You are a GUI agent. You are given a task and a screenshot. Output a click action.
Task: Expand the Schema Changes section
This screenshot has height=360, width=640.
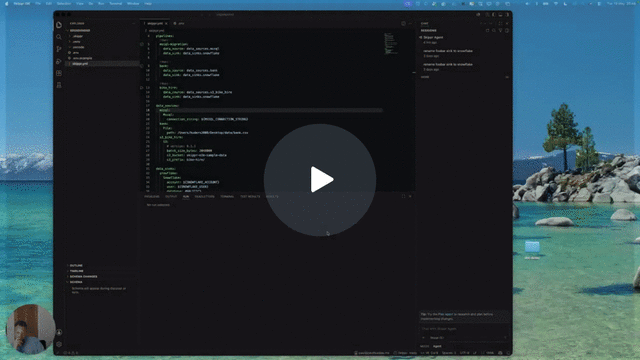[102, 276]
